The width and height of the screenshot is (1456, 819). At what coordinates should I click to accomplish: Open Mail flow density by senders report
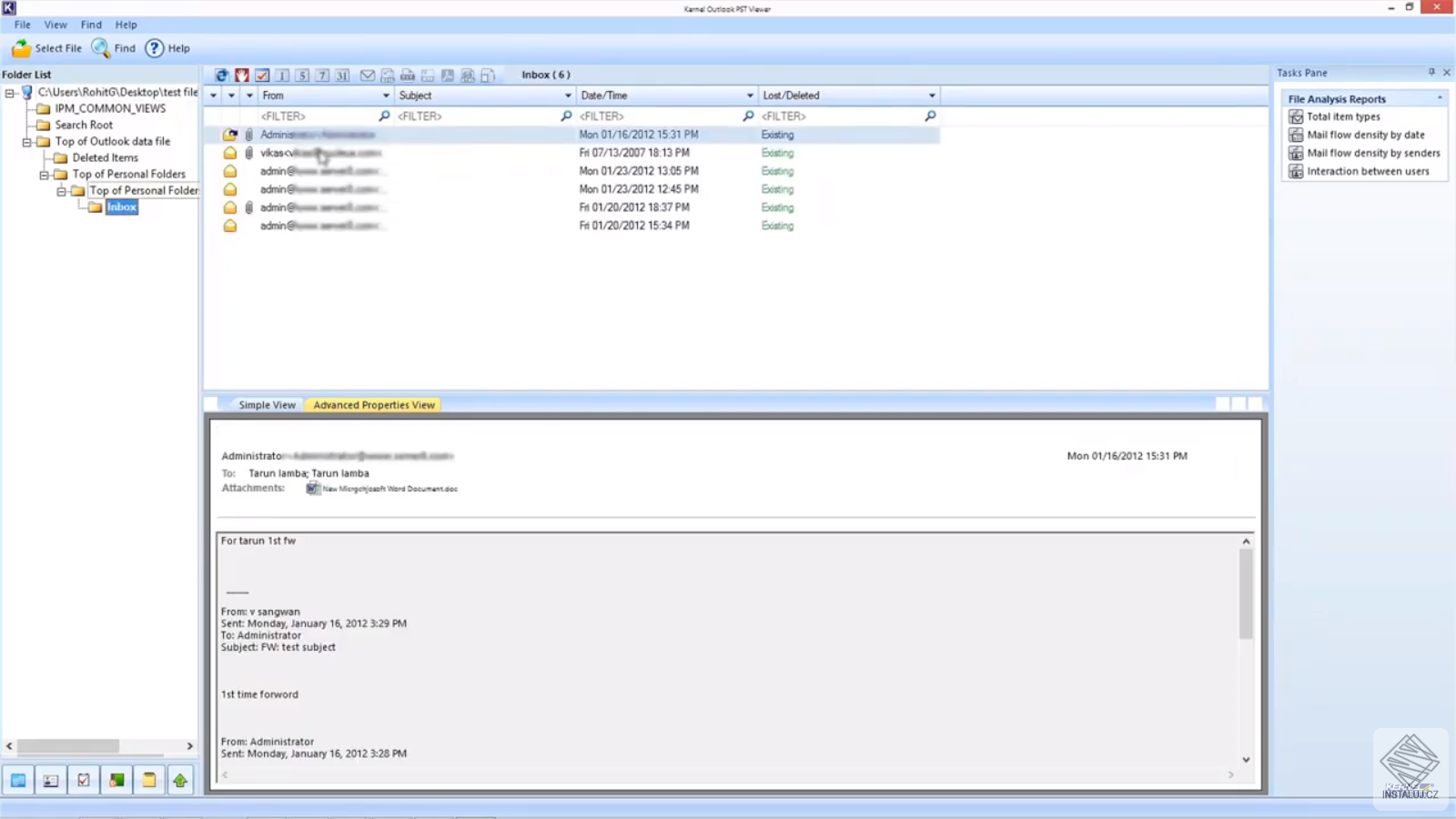[1370, 153]
